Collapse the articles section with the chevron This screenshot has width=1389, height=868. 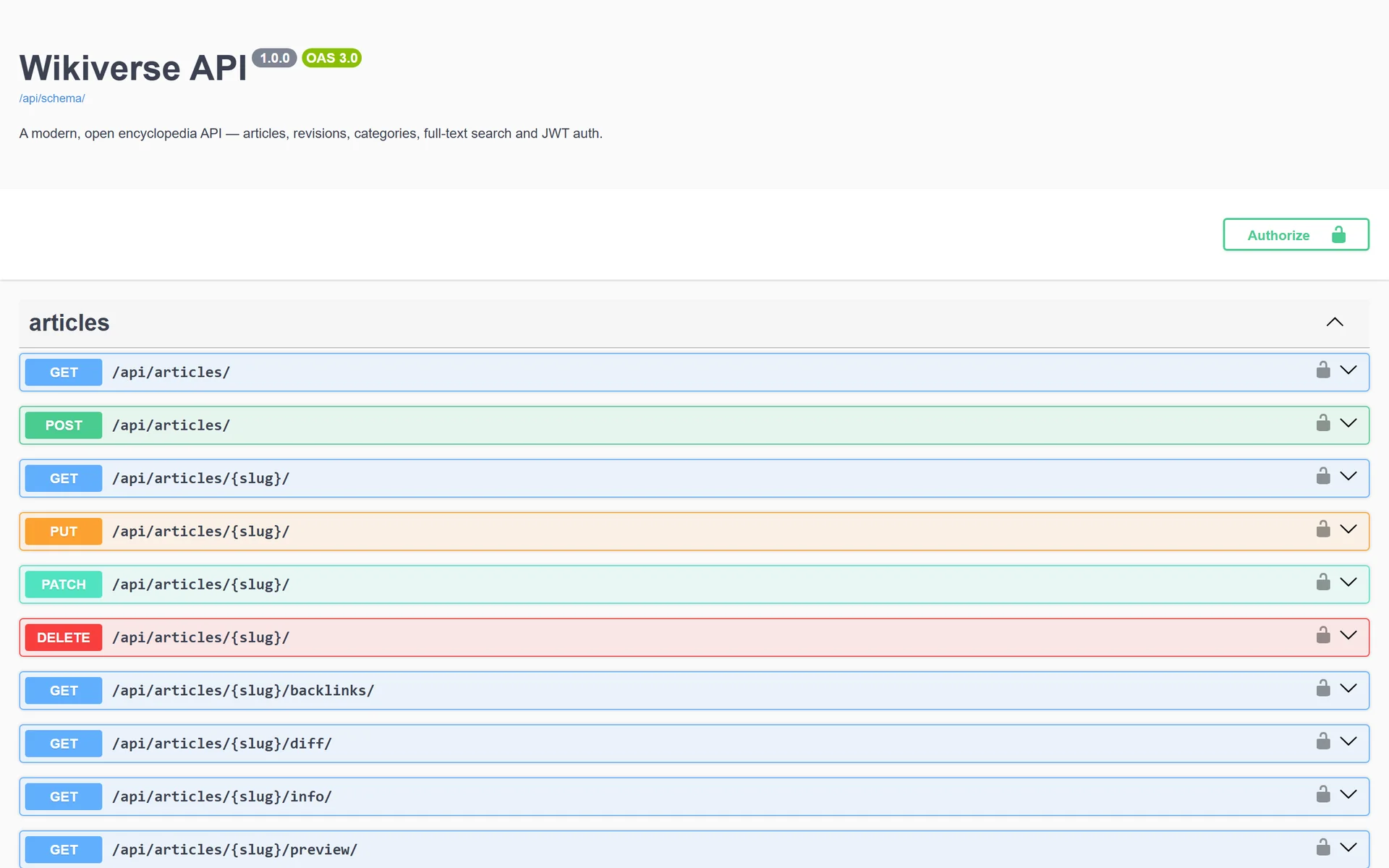coord(1335,323)
